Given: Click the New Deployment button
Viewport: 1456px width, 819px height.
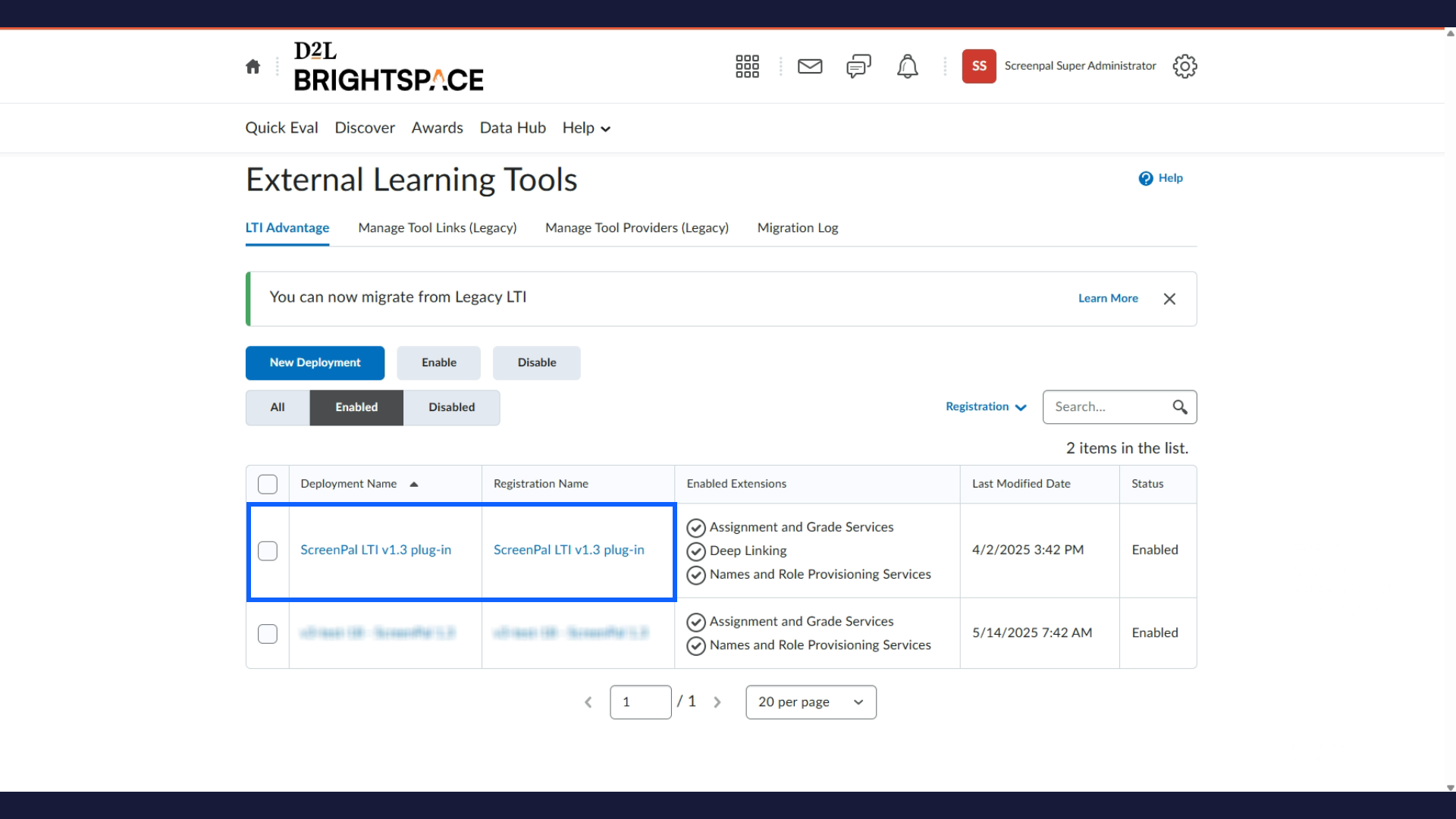Looking at the screenshot, I should pos(315,363).
